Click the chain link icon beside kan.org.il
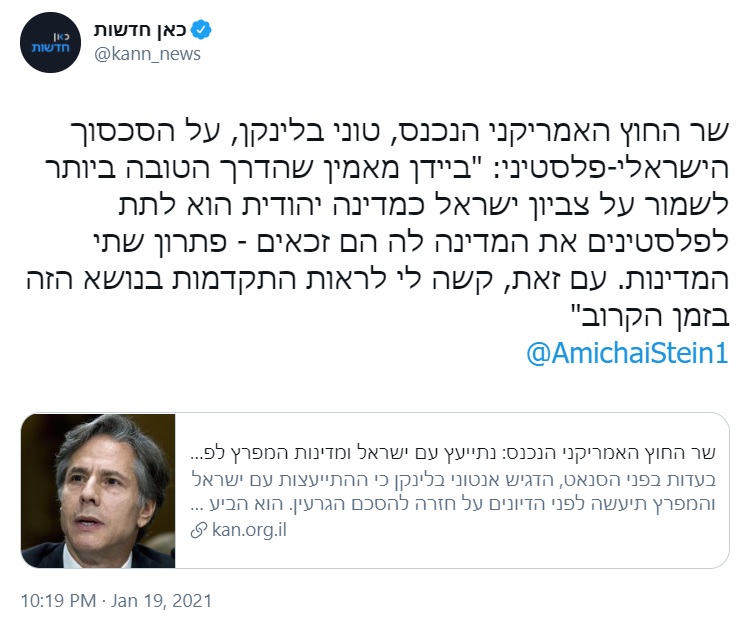This screenshot has height=622, width=749. 199,530
